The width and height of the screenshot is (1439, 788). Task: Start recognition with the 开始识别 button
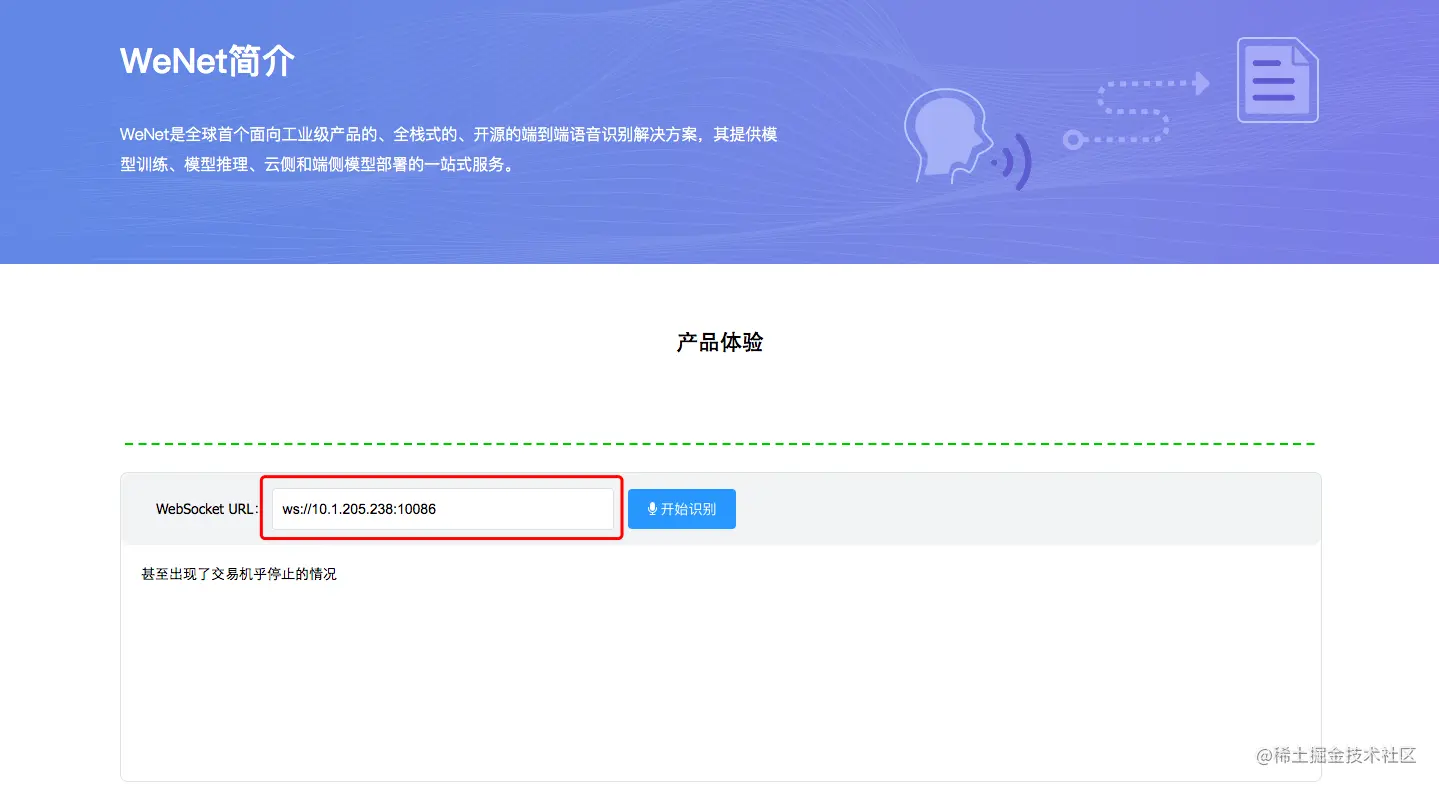(682, 509)
